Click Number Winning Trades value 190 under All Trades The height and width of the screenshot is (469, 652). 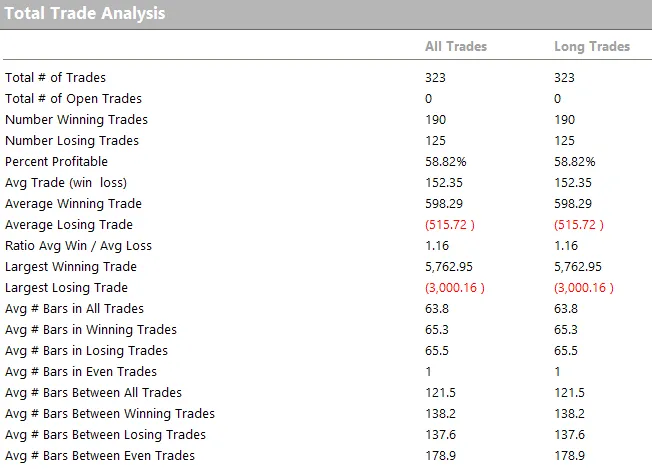coord(435,120)
